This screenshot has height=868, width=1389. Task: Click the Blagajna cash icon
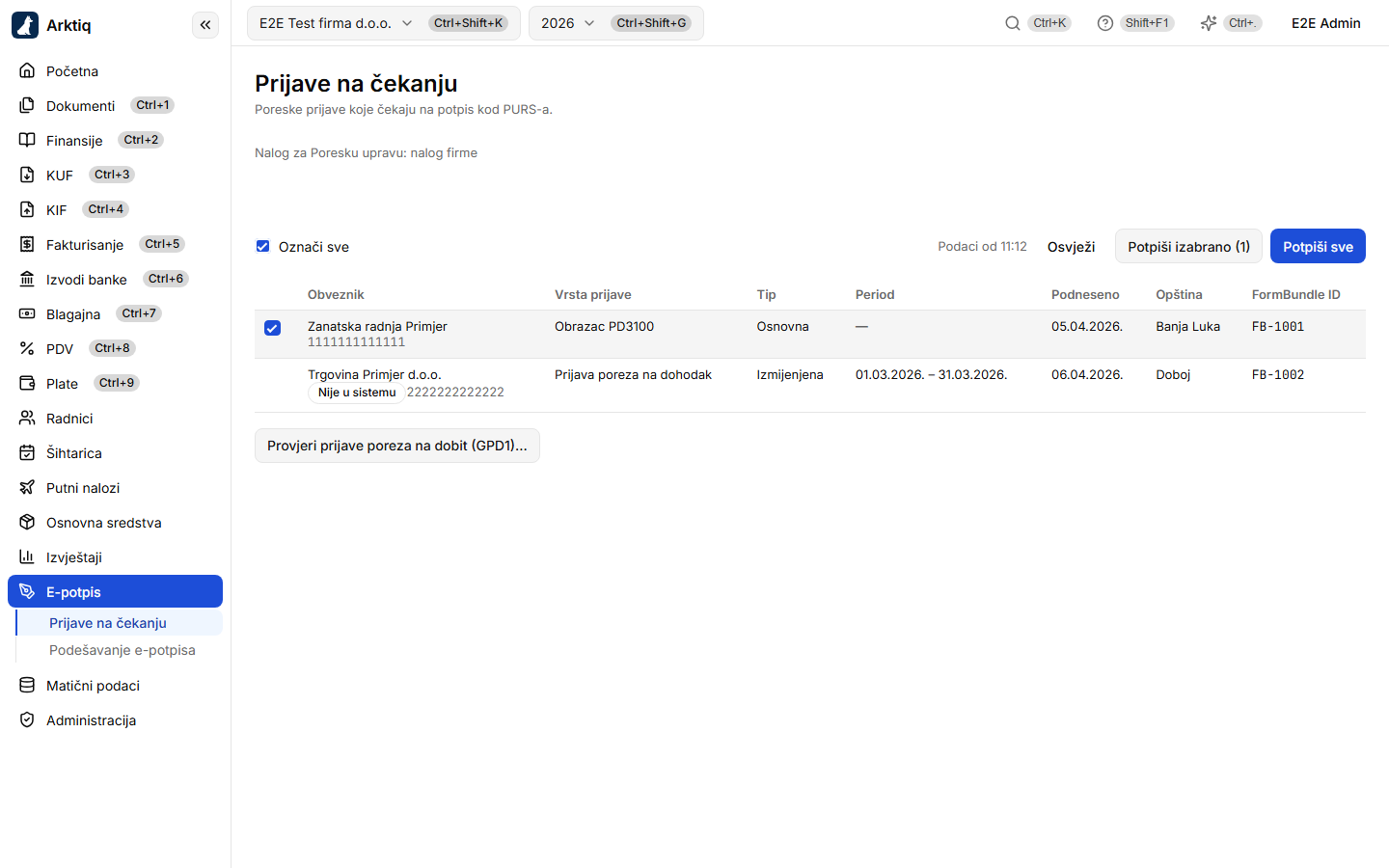[x=27, y=313]
